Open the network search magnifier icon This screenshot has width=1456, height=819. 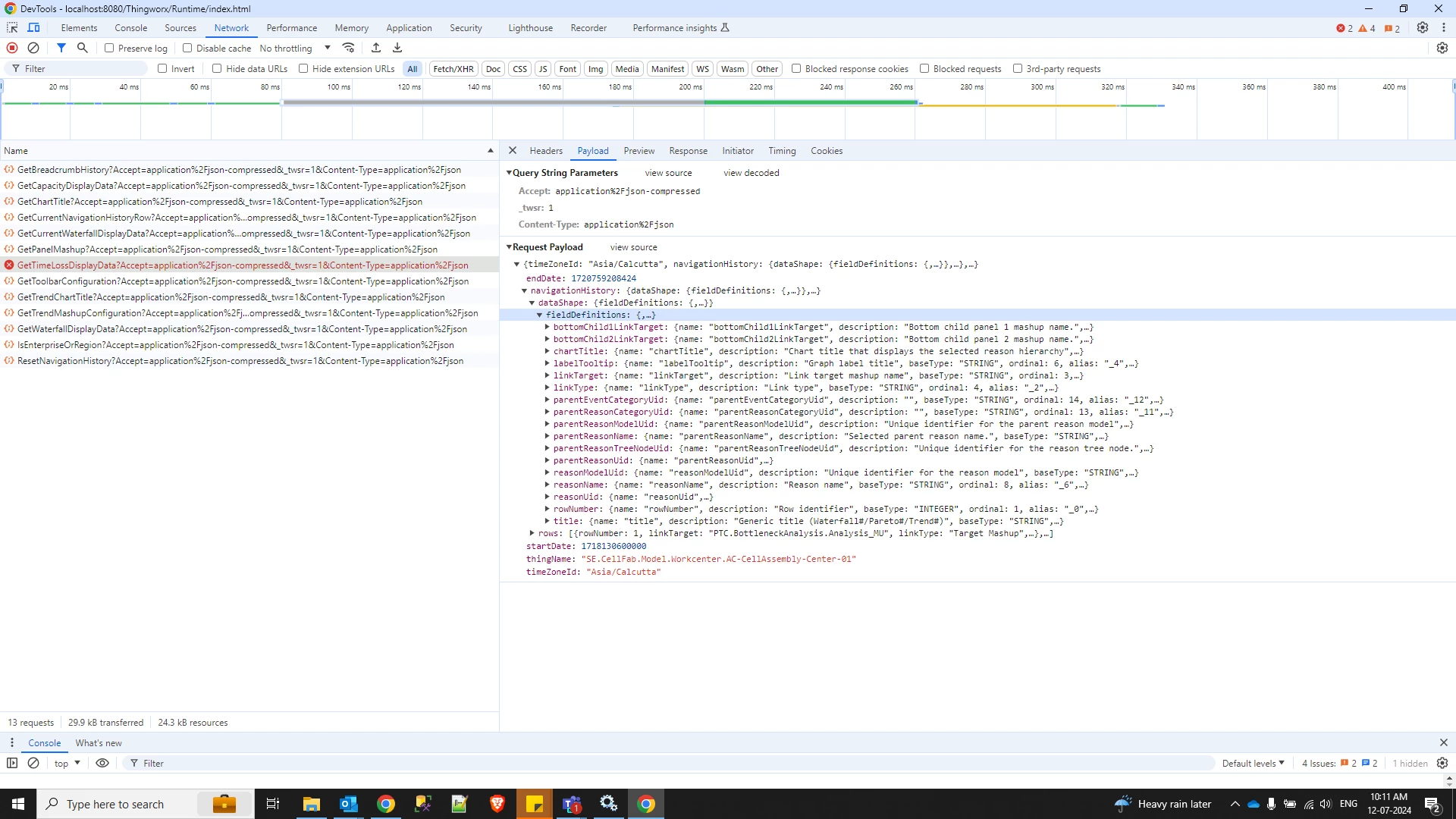point(83,48)
